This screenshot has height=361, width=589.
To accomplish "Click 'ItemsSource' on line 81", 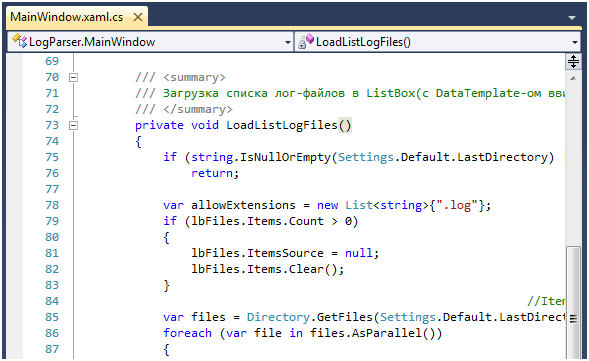I will point(285,253).
